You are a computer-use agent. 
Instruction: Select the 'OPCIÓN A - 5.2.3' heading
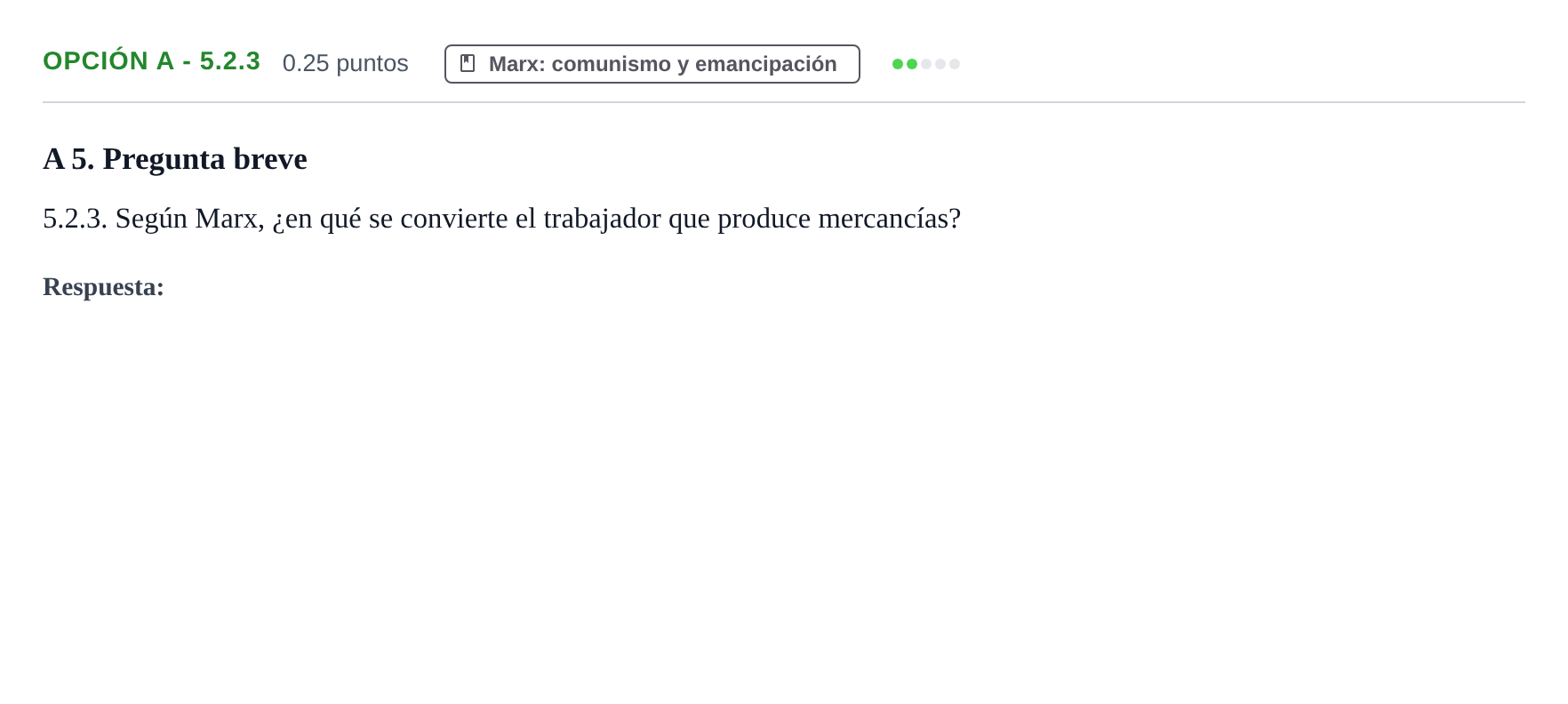151,61
